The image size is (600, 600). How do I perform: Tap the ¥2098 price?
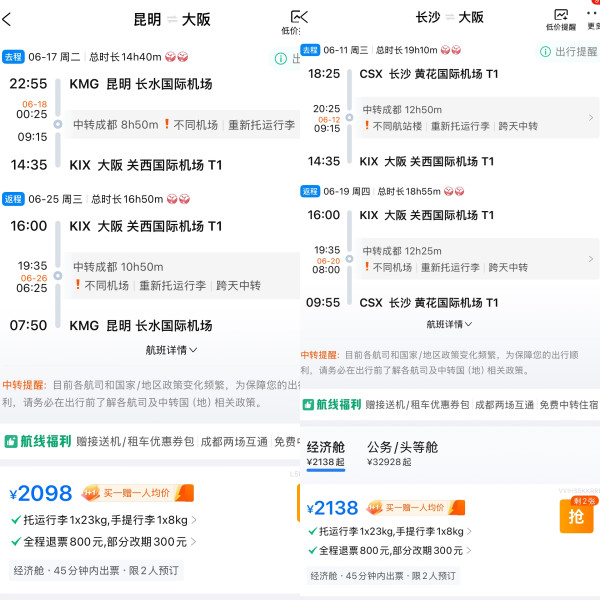pyautogui.click(x=41, y=493)
